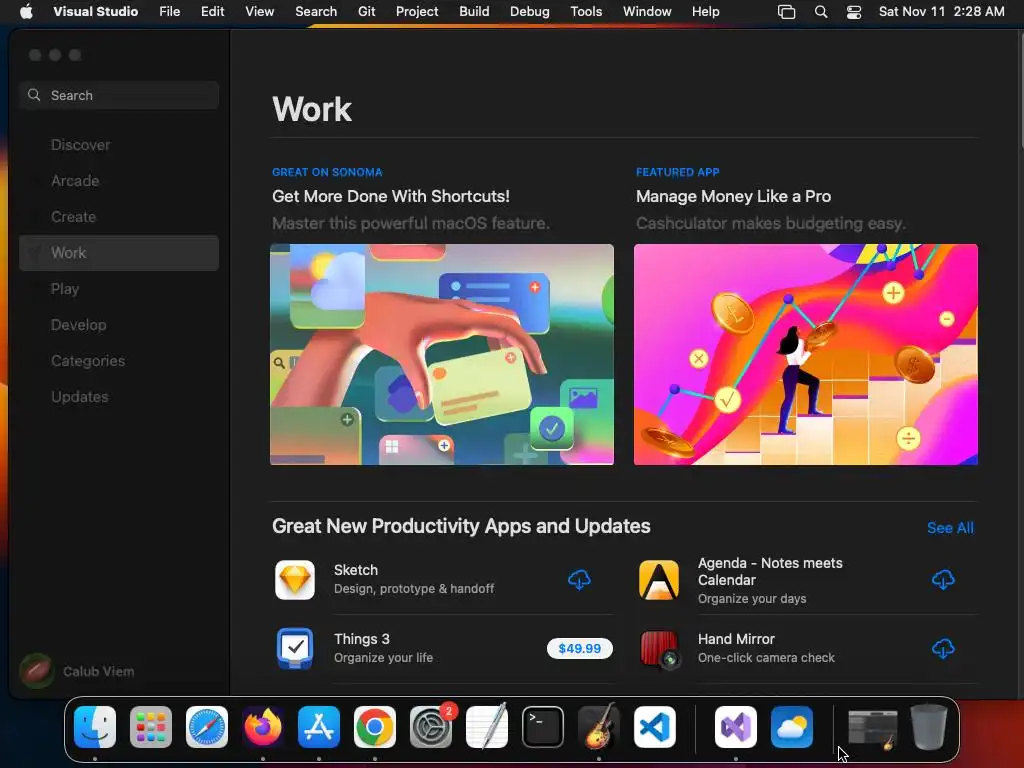Open System Settings from the Dock

click(431, 727)
